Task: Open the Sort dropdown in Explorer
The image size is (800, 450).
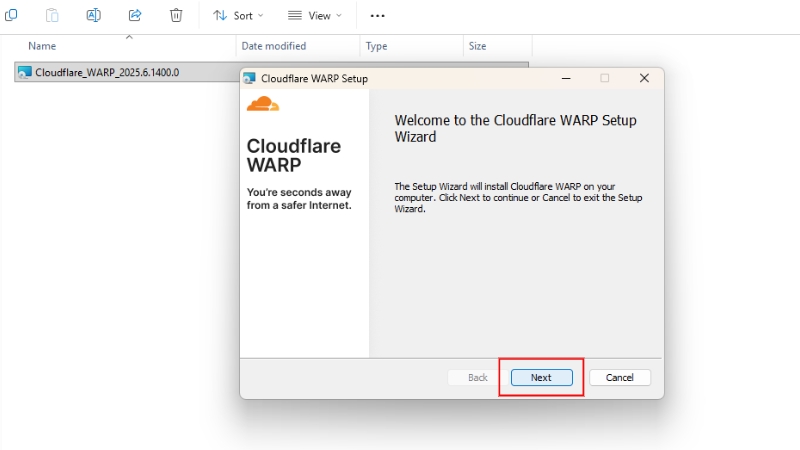Action: pyautogui.click(x=238, y=16)
